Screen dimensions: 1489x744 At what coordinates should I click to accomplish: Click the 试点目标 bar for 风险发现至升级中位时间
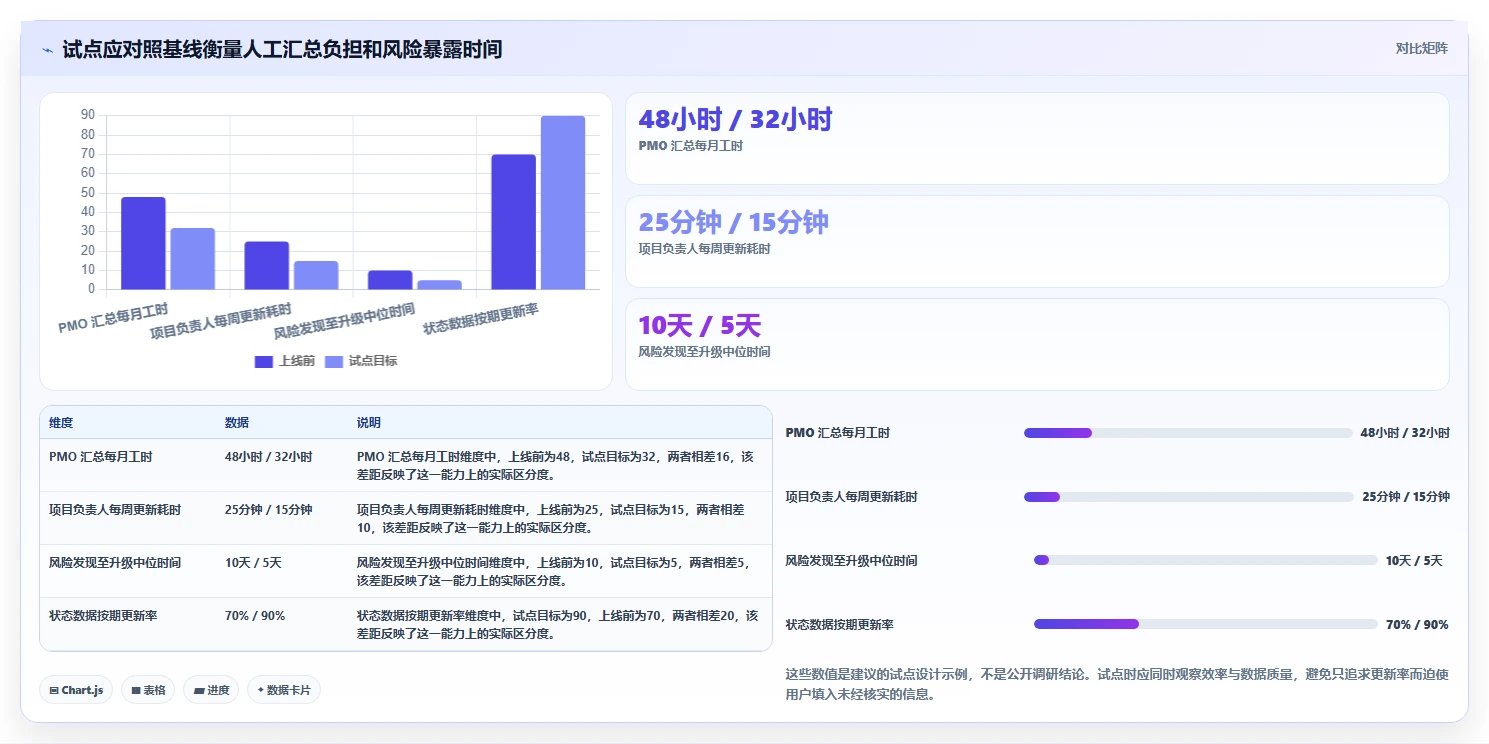pos(439,285)
